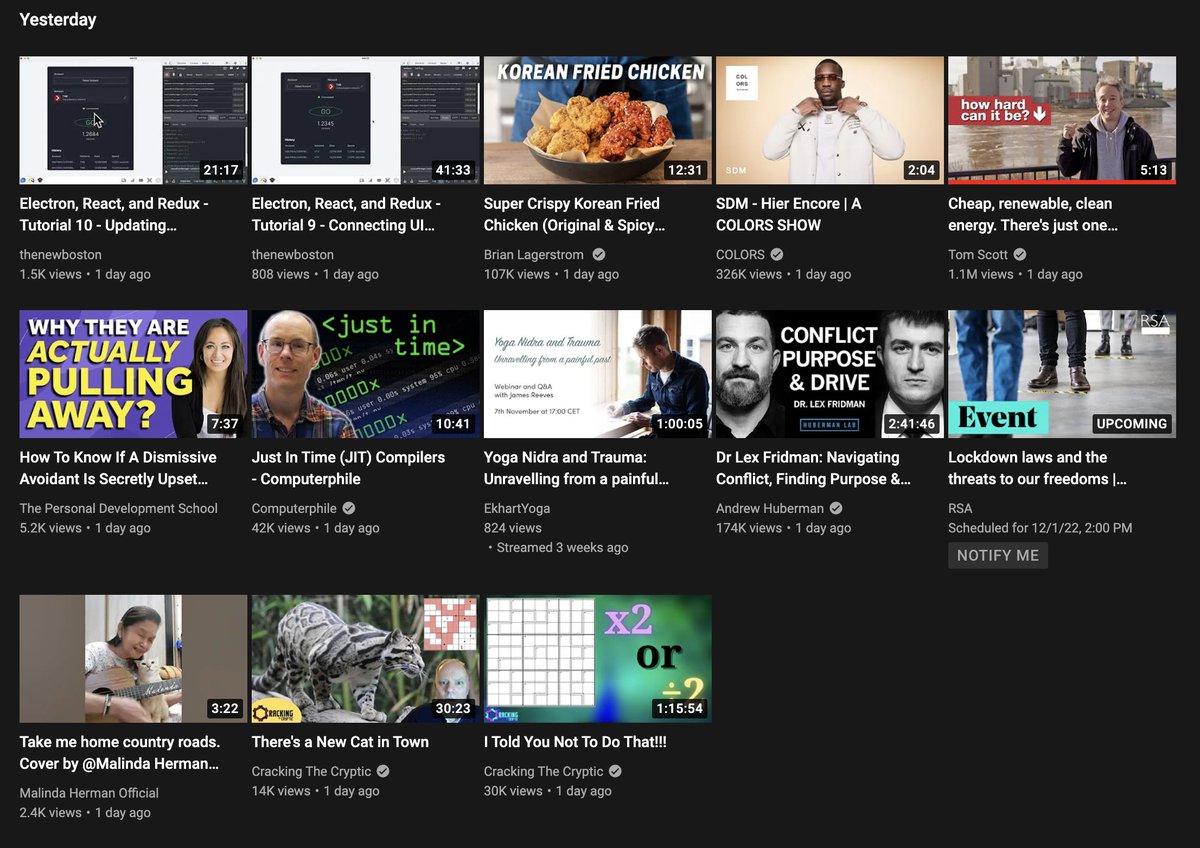Screen dimensions: 1200x848
Task: Visit Tom Scott channel link
Action: [x=978, y=254]
